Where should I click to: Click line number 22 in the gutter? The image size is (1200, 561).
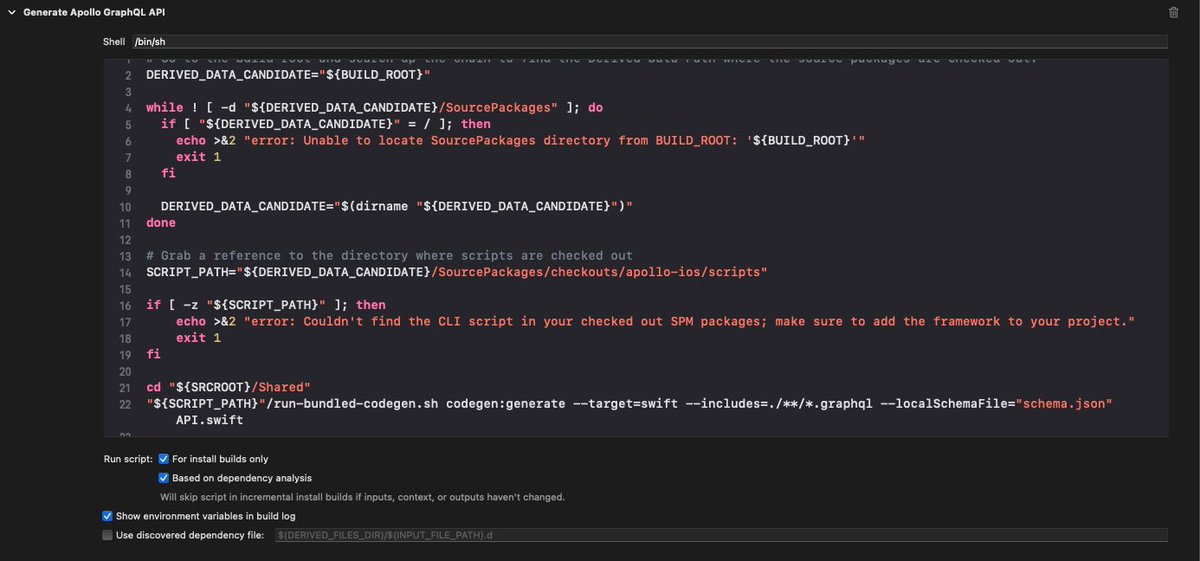click(125, 404)
